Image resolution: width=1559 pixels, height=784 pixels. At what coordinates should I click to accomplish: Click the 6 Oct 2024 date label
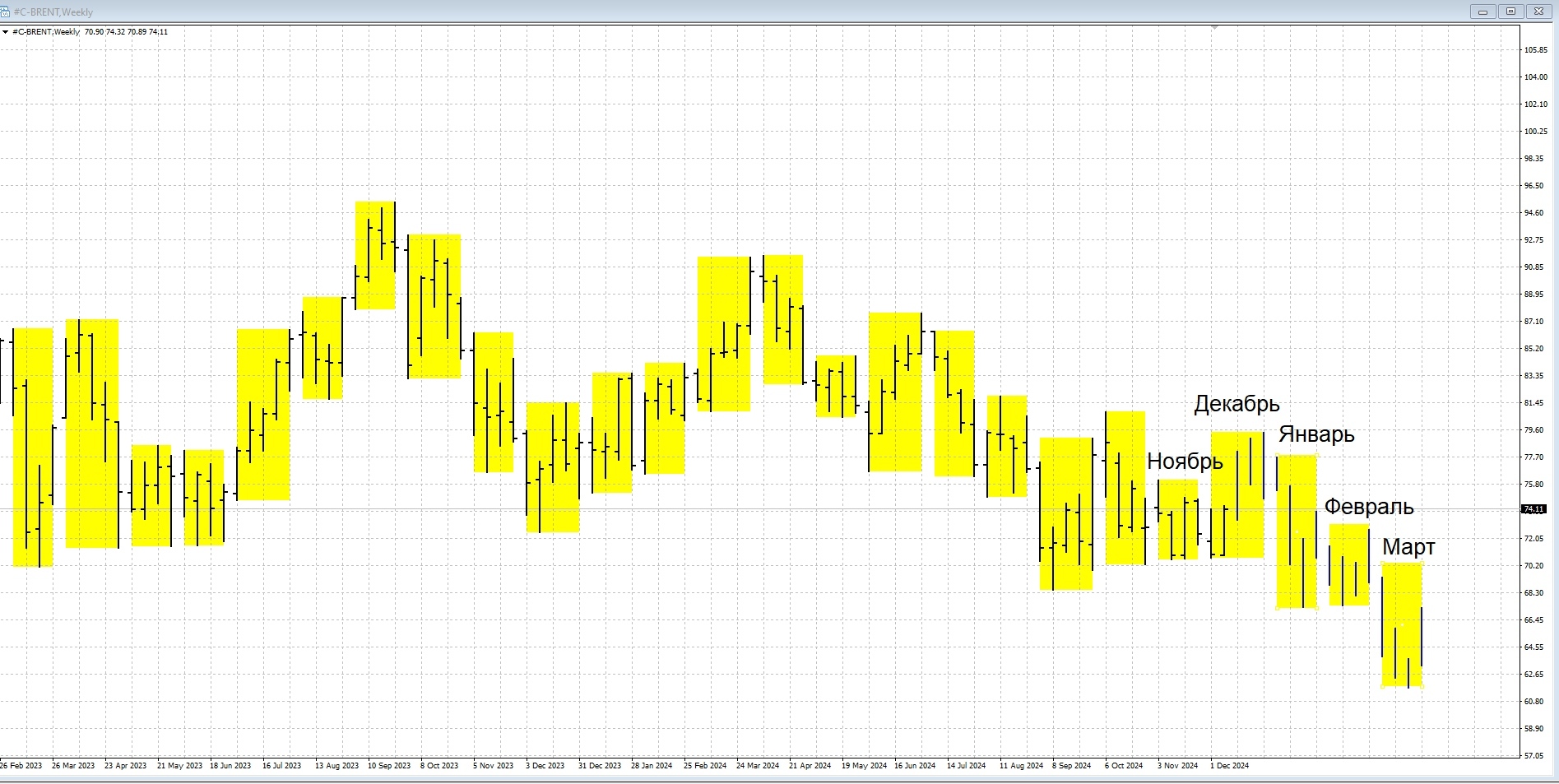pos(1124,766)
